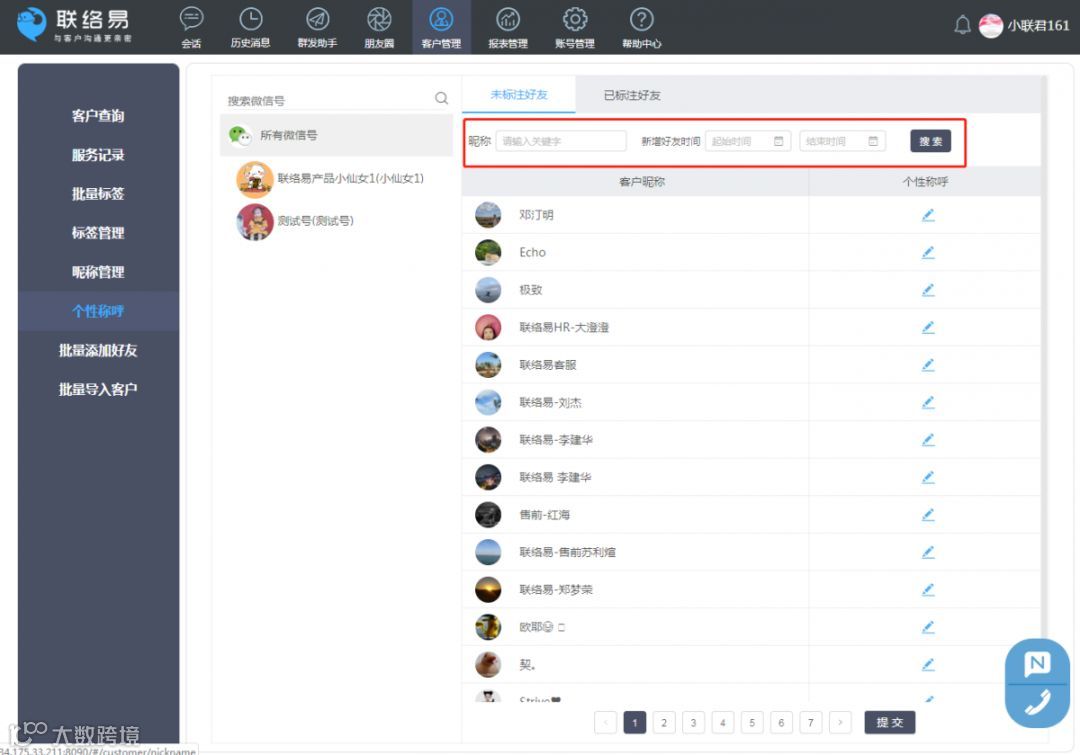Edit nickname for 契。
This screenshot has height=755, width=1080.
[x=928, y=665]
